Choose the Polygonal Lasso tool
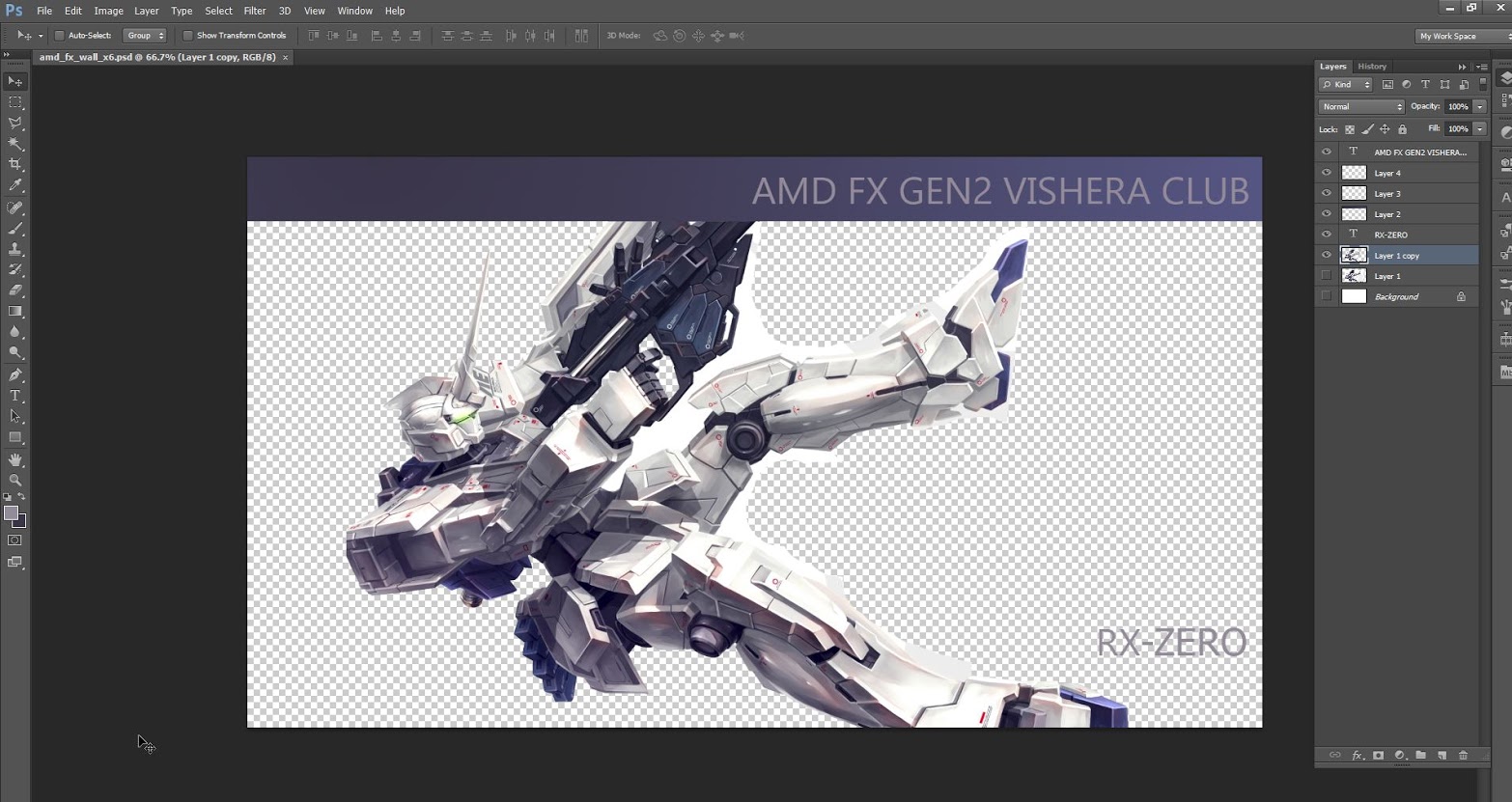This screenshot has height=802, width=1512. coord(15,123)
